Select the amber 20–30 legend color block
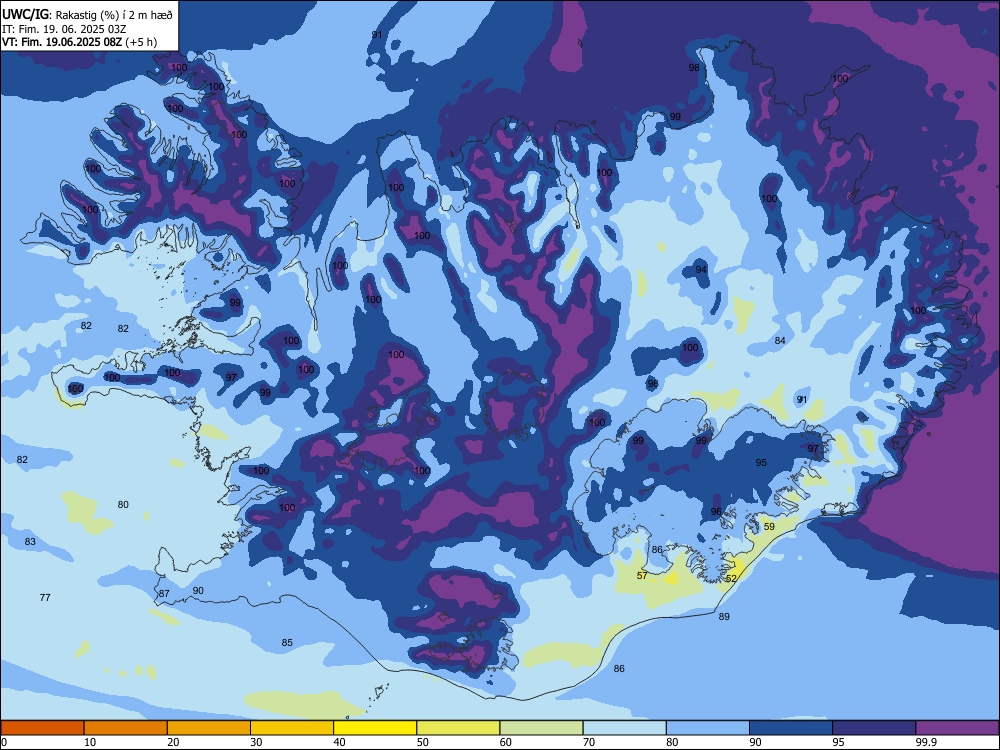This screenshot has width=1000, height=750. 209,728
